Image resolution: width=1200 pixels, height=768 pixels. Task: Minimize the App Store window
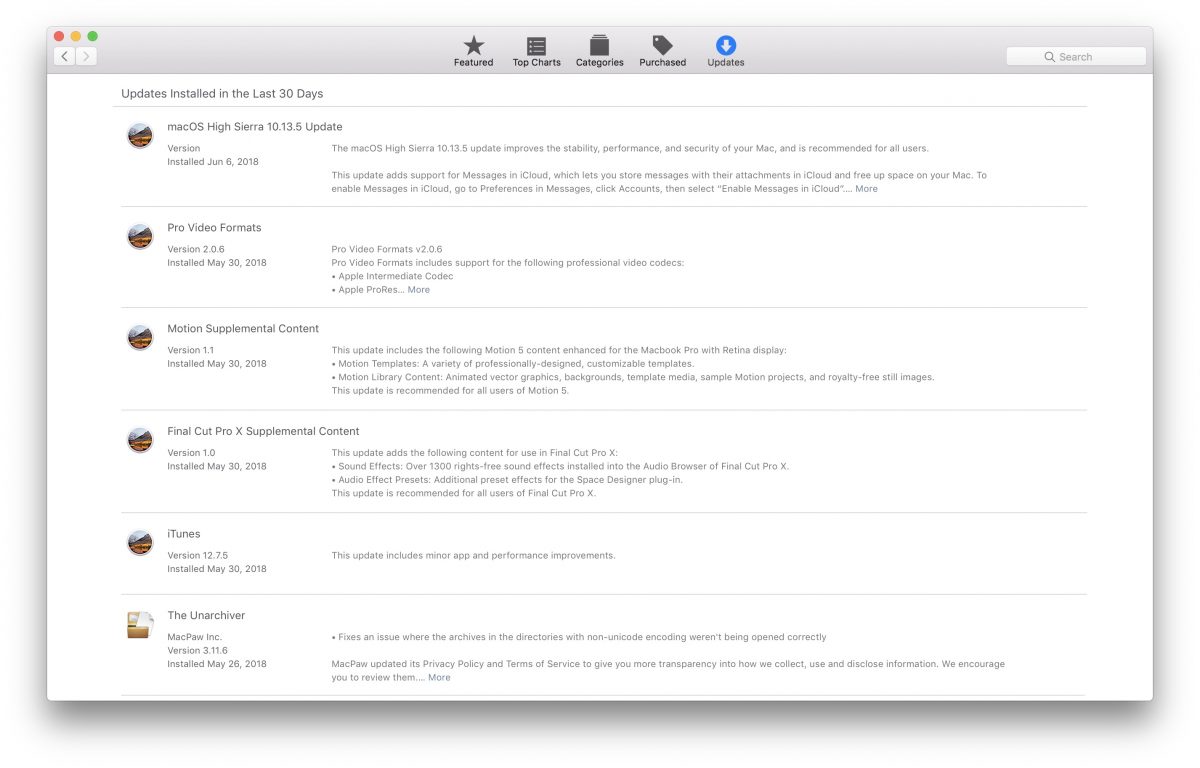click(x=76, y=36)
